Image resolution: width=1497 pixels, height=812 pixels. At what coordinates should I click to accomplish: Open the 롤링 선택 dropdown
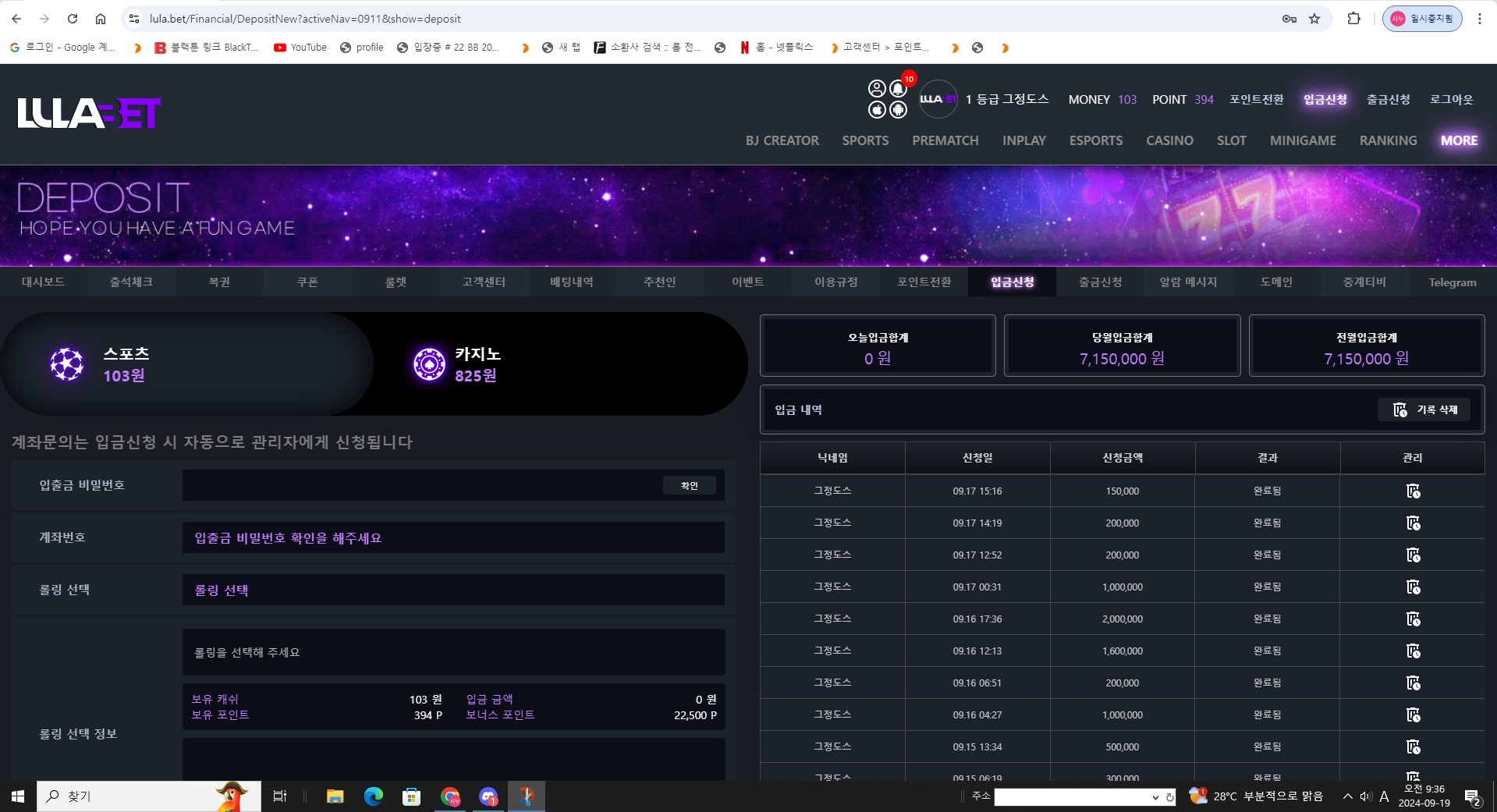pos(453,590)
